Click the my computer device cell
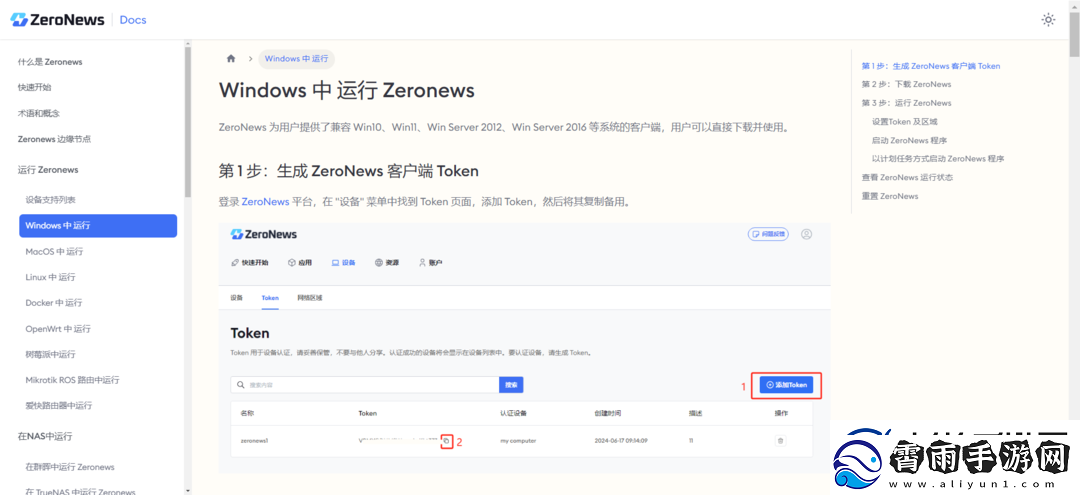 coord(518,441)
